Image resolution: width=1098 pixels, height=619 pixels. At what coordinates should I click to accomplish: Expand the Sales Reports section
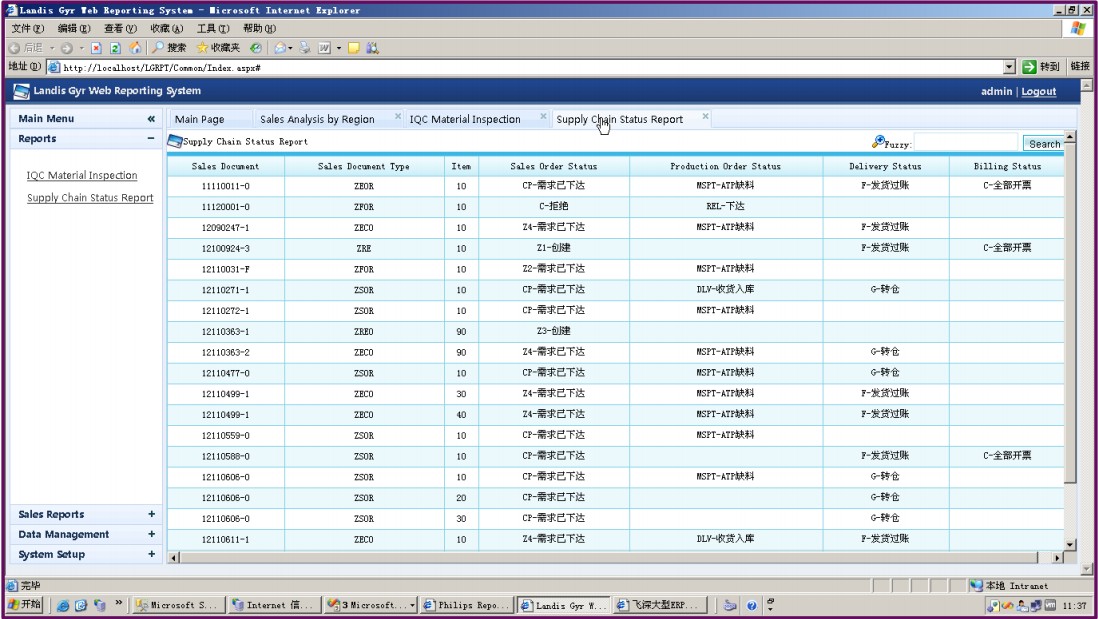point(151,515)
